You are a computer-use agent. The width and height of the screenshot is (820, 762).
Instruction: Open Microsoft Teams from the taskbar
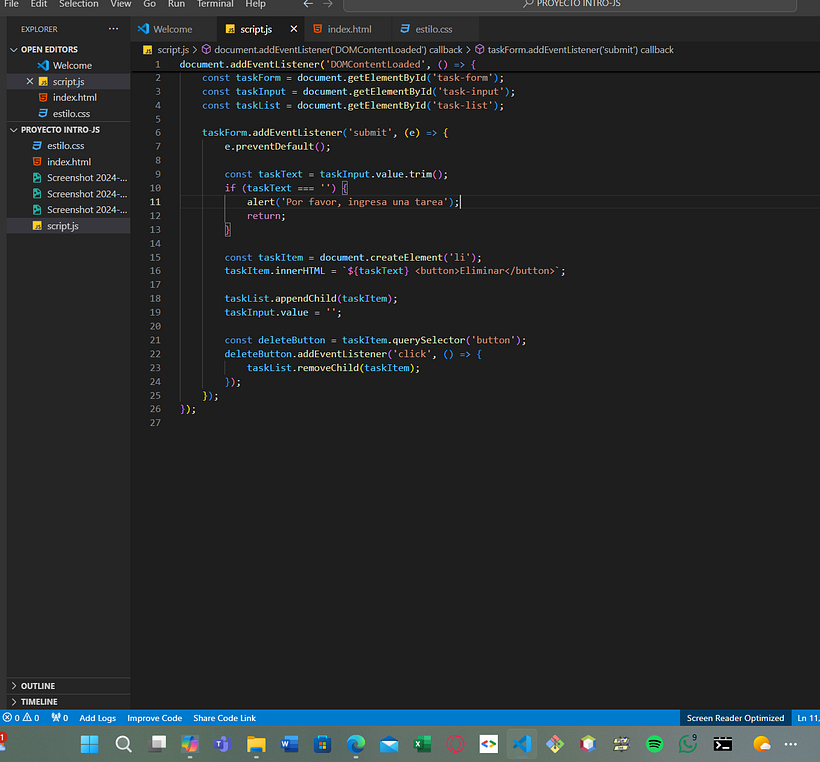(223, 744)
